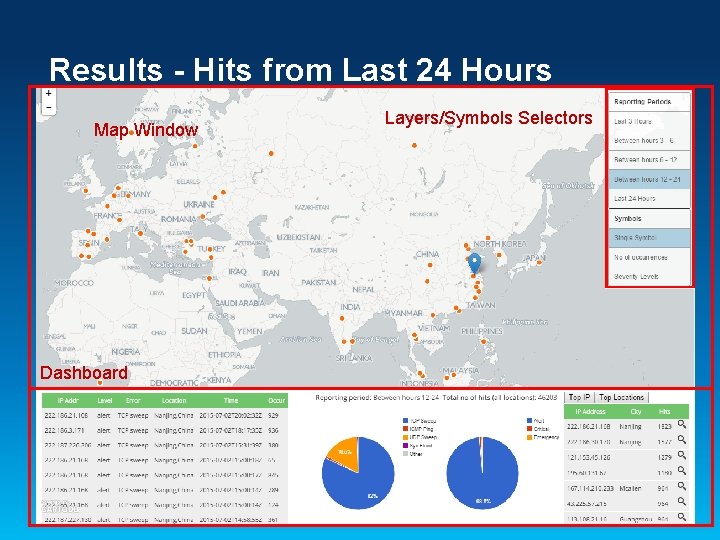Click the reporting period summary text

click(x=436, y=397)
